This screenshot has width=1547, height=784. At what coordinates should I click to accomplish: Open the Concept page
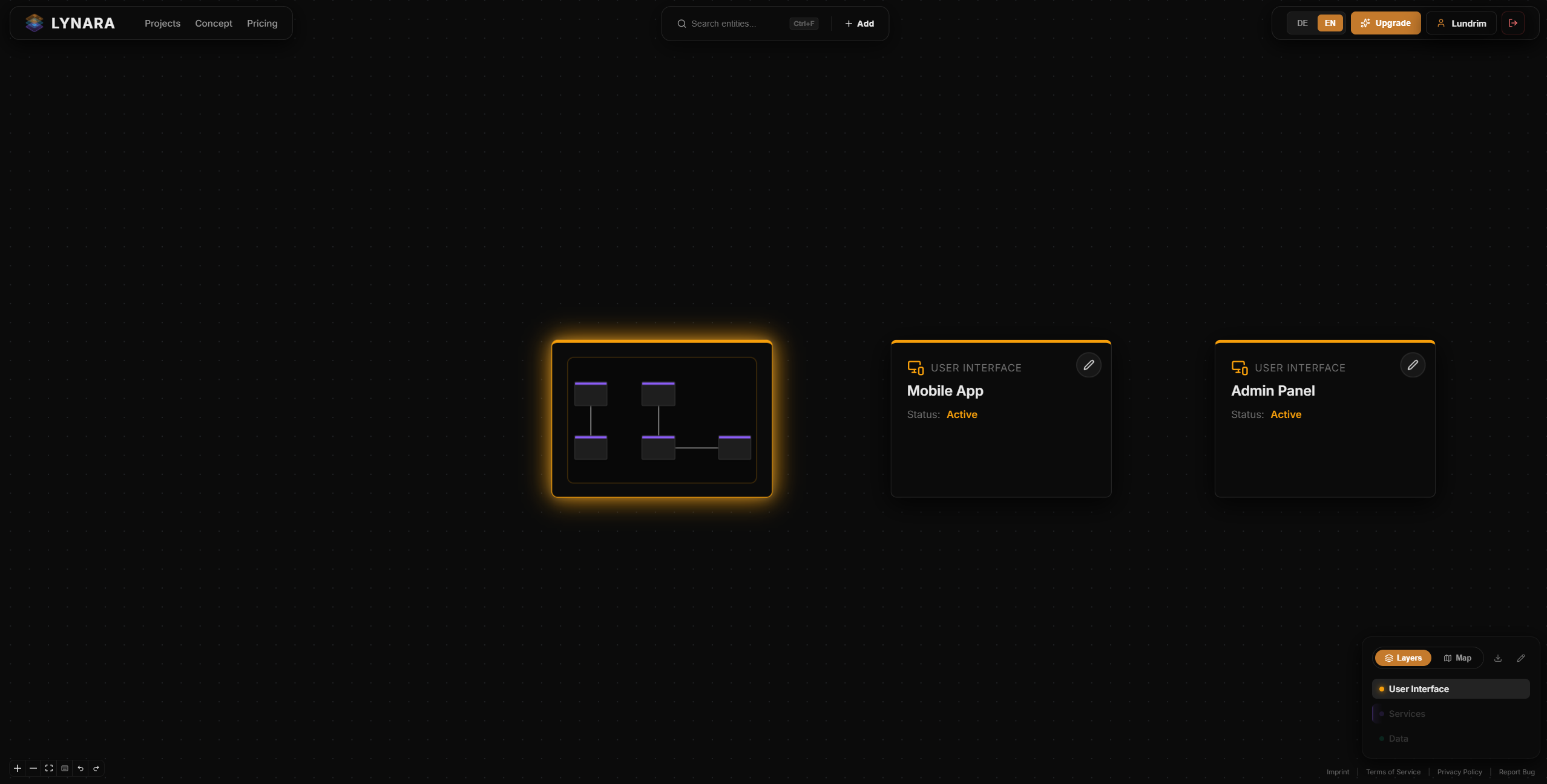pos(213,23)
